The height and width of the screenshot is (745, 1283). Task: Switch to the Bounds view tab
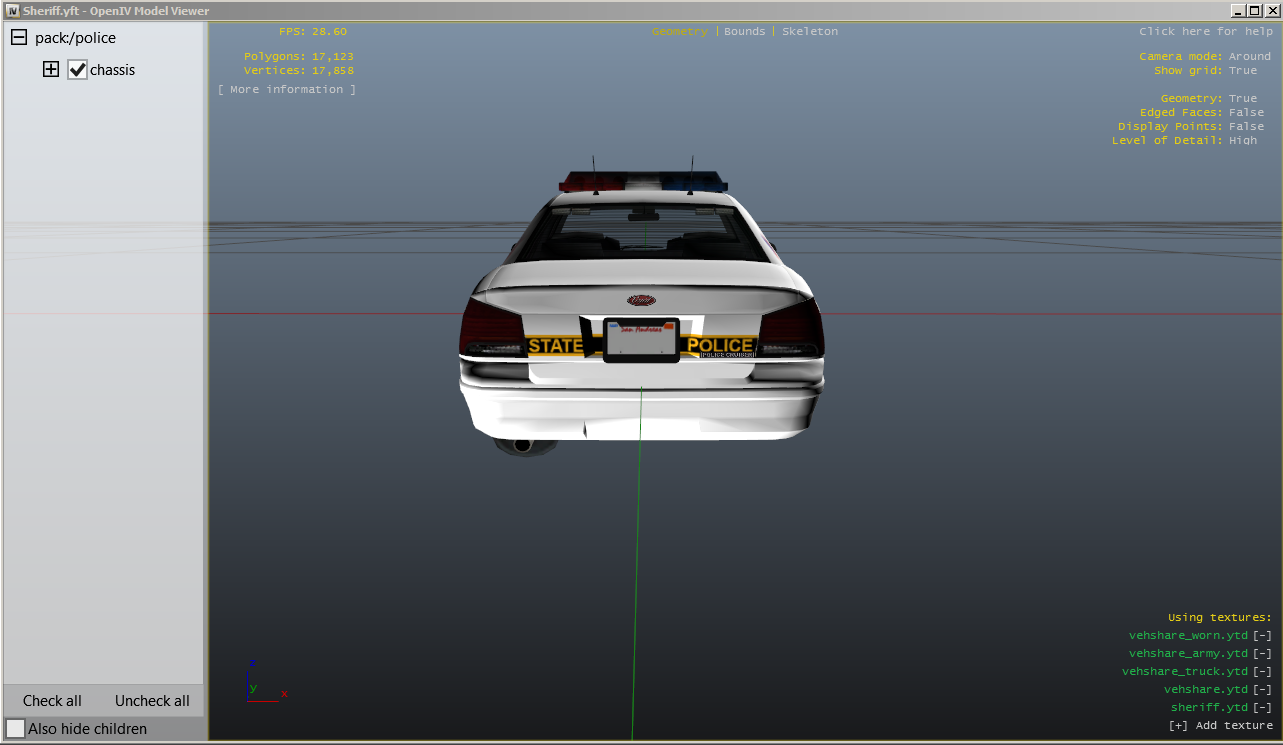(x=744, y=32)
